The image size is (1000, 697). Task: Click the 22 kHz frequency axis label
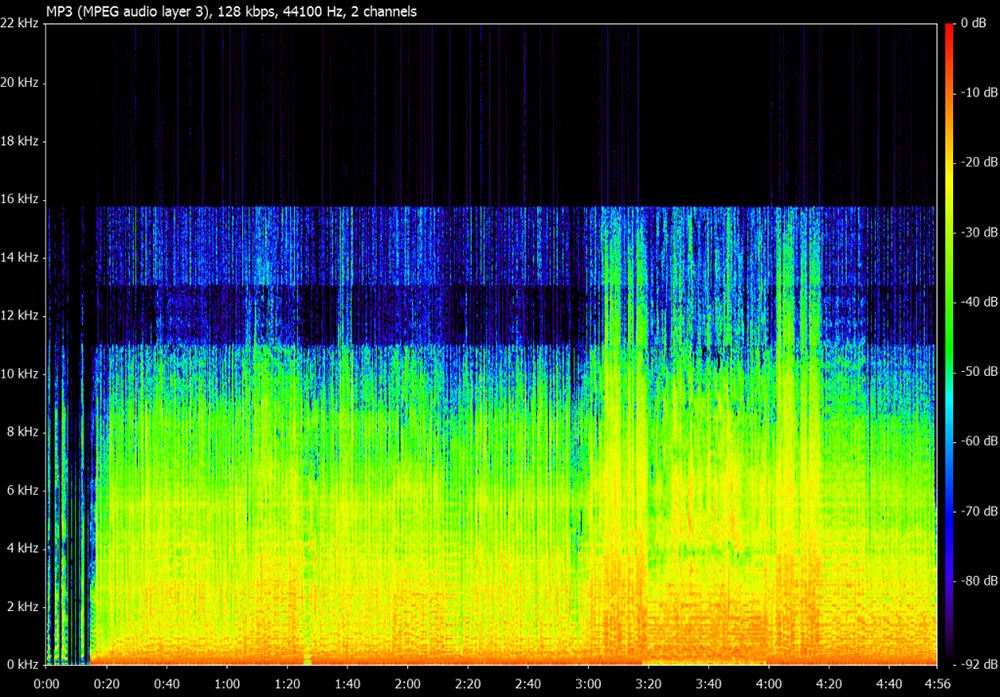(19, 24)
